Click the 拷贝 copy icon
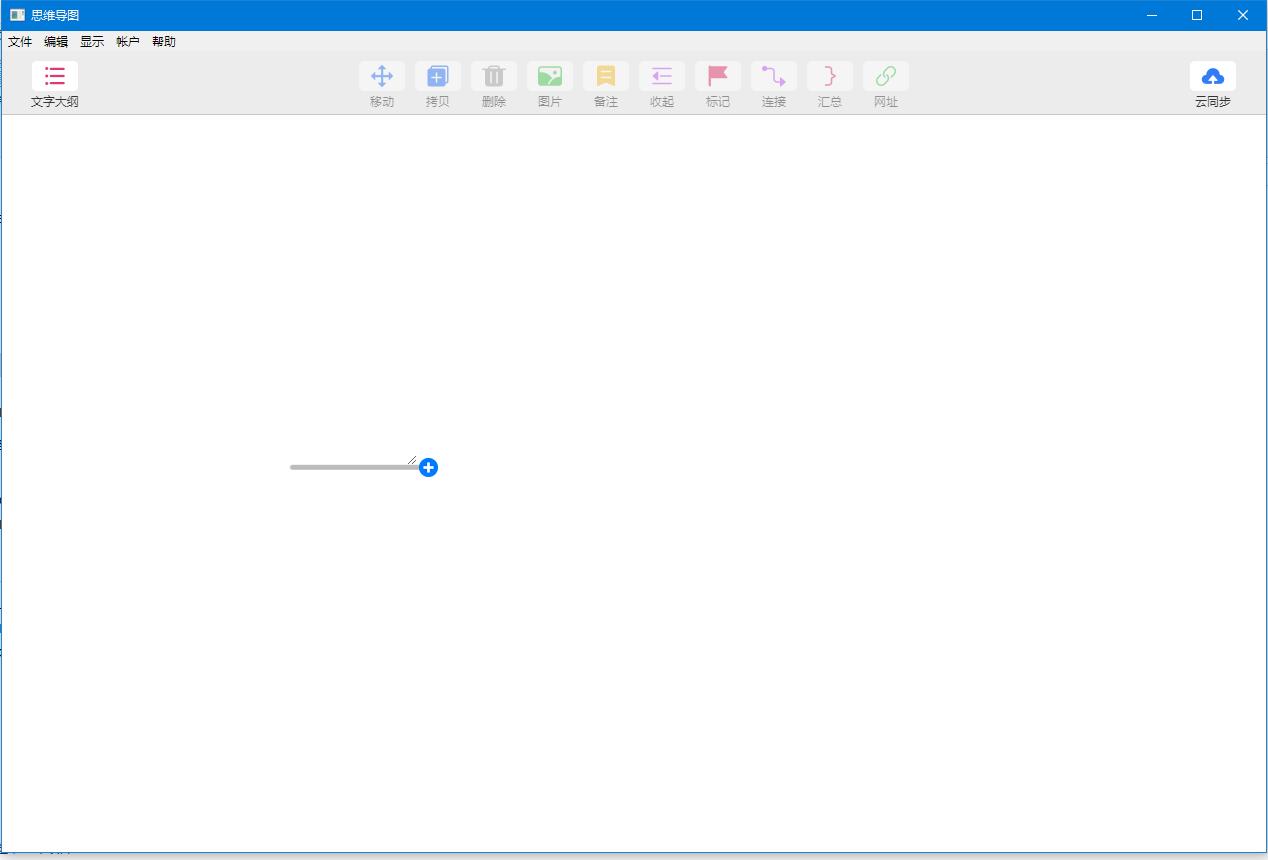Image resolution: width=1268 pixels, height=860 pixels. pos(437,76)
